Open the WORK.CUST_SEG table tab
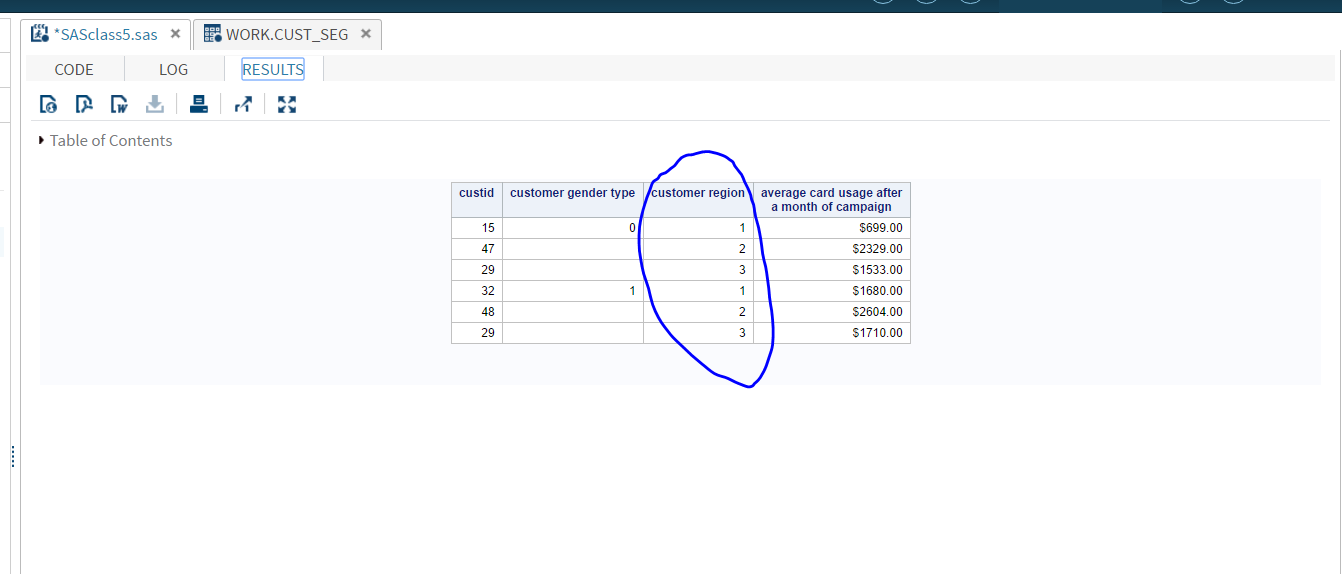Screen dimensions: 1342x574 coord(287,34)
